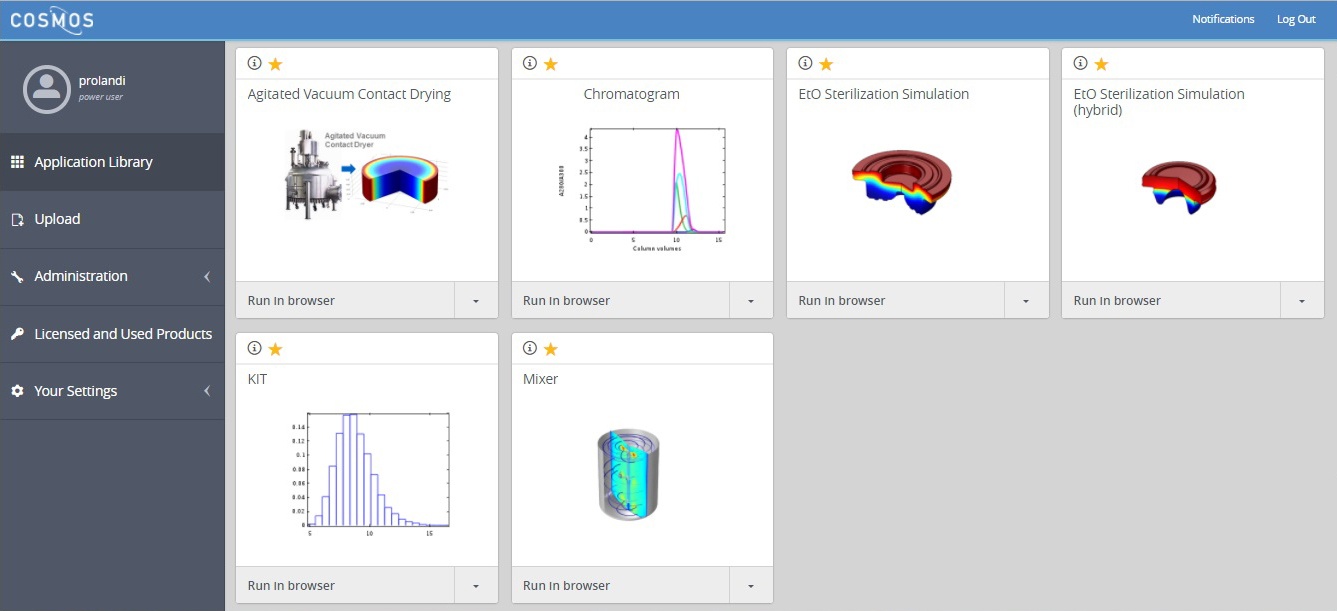Toggle favorite star on KIT card
Viewport: 1337px width, 611px height.
(x=276, y=349)
